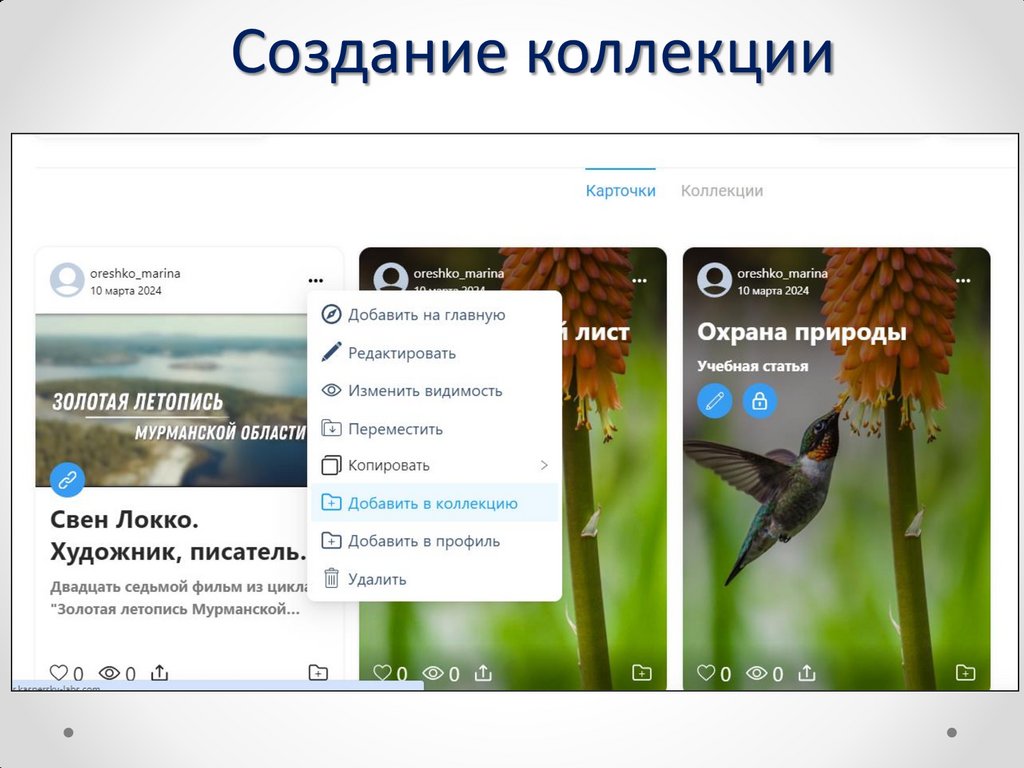The width and height of the screenshot is (1024, 768).
Task: Select Копировать menu entry
Action: pos(434,466)
